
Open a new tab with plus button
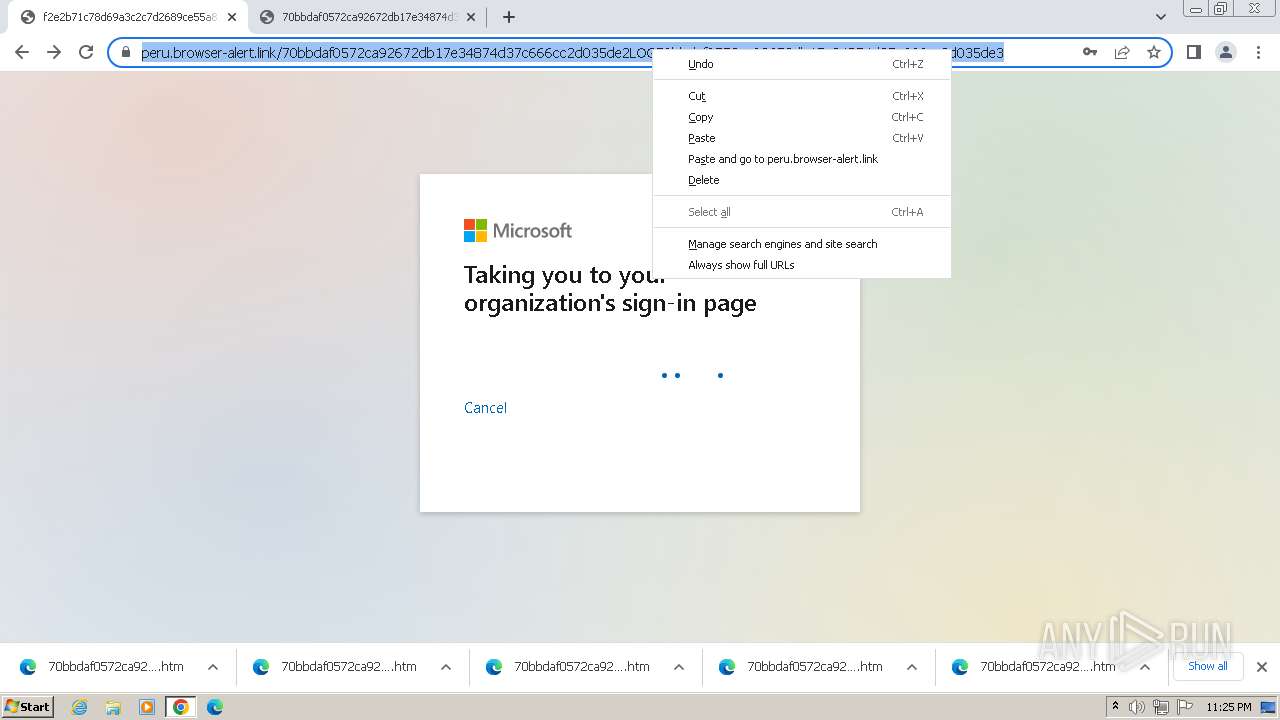pos(509,17)
